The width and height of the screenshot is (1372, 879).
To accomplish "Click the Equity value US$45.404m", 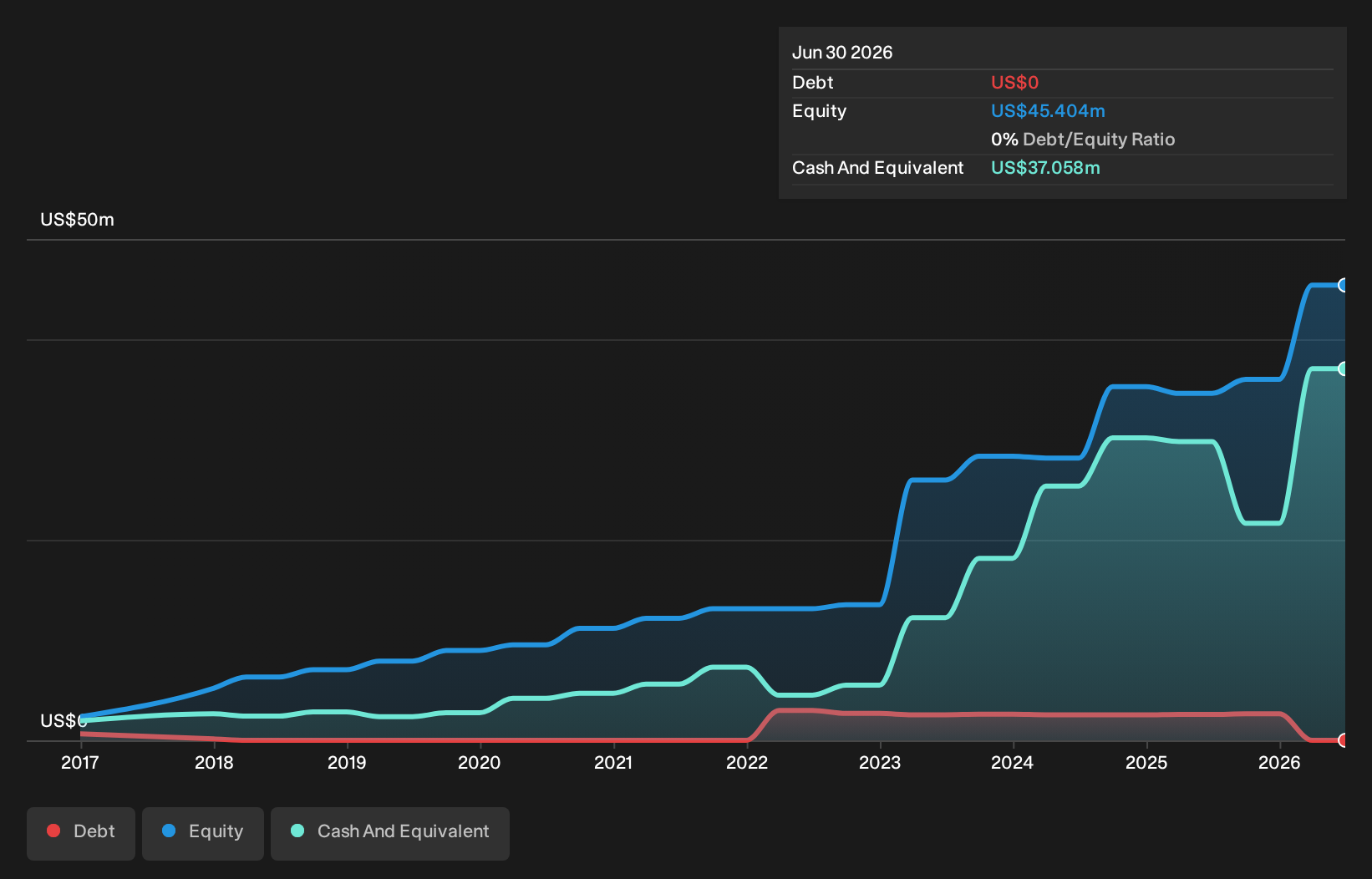I will [1048, 111].
